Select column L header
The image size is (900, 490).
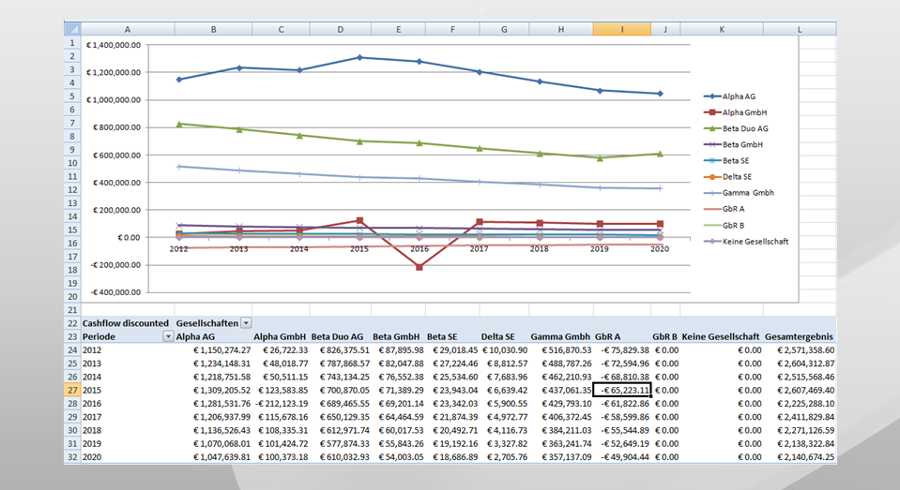coord(799,29)
